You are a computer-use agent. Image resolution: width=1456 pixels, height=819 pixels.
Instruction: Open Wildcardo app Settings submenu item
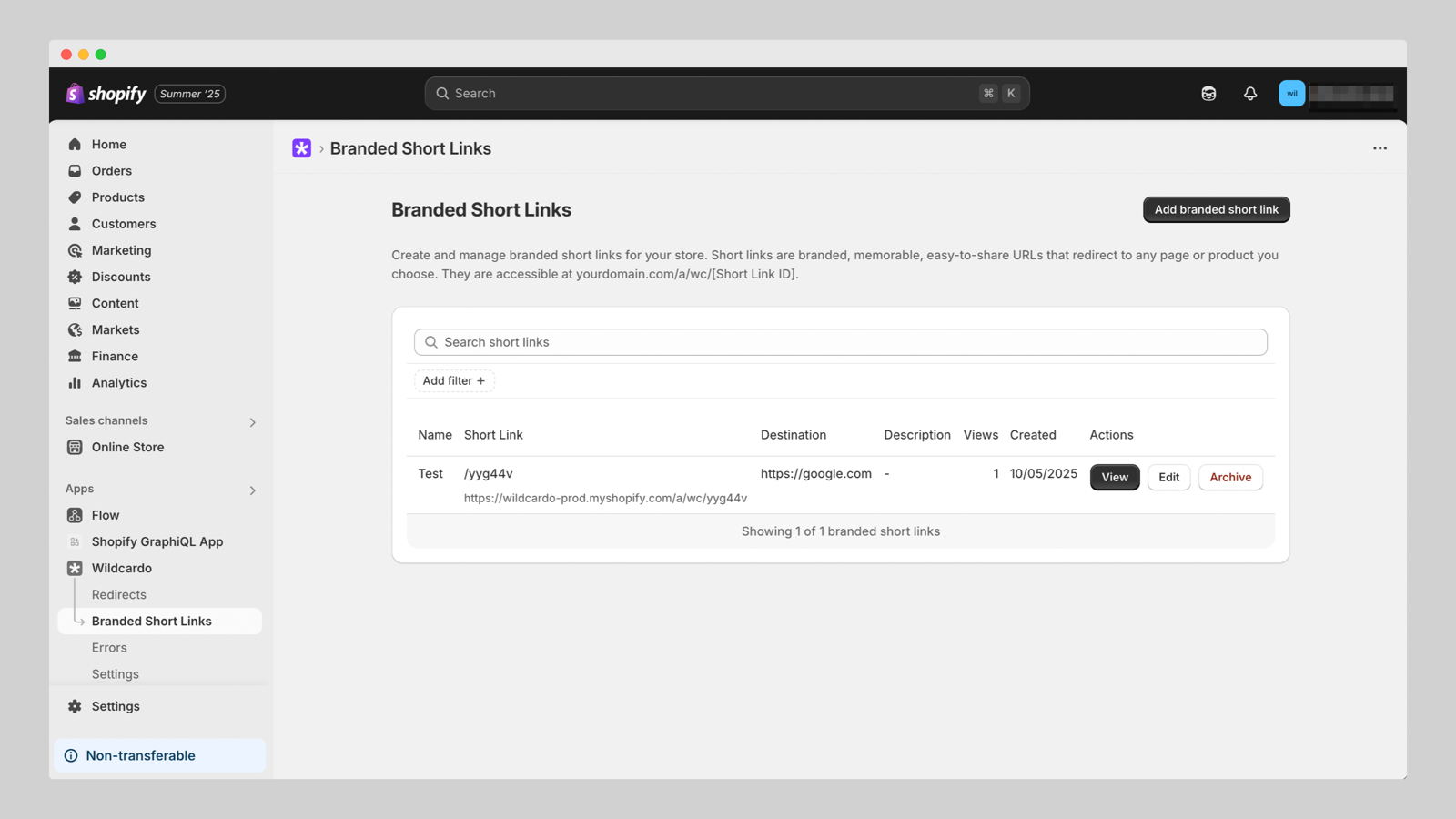coord(116,674)
